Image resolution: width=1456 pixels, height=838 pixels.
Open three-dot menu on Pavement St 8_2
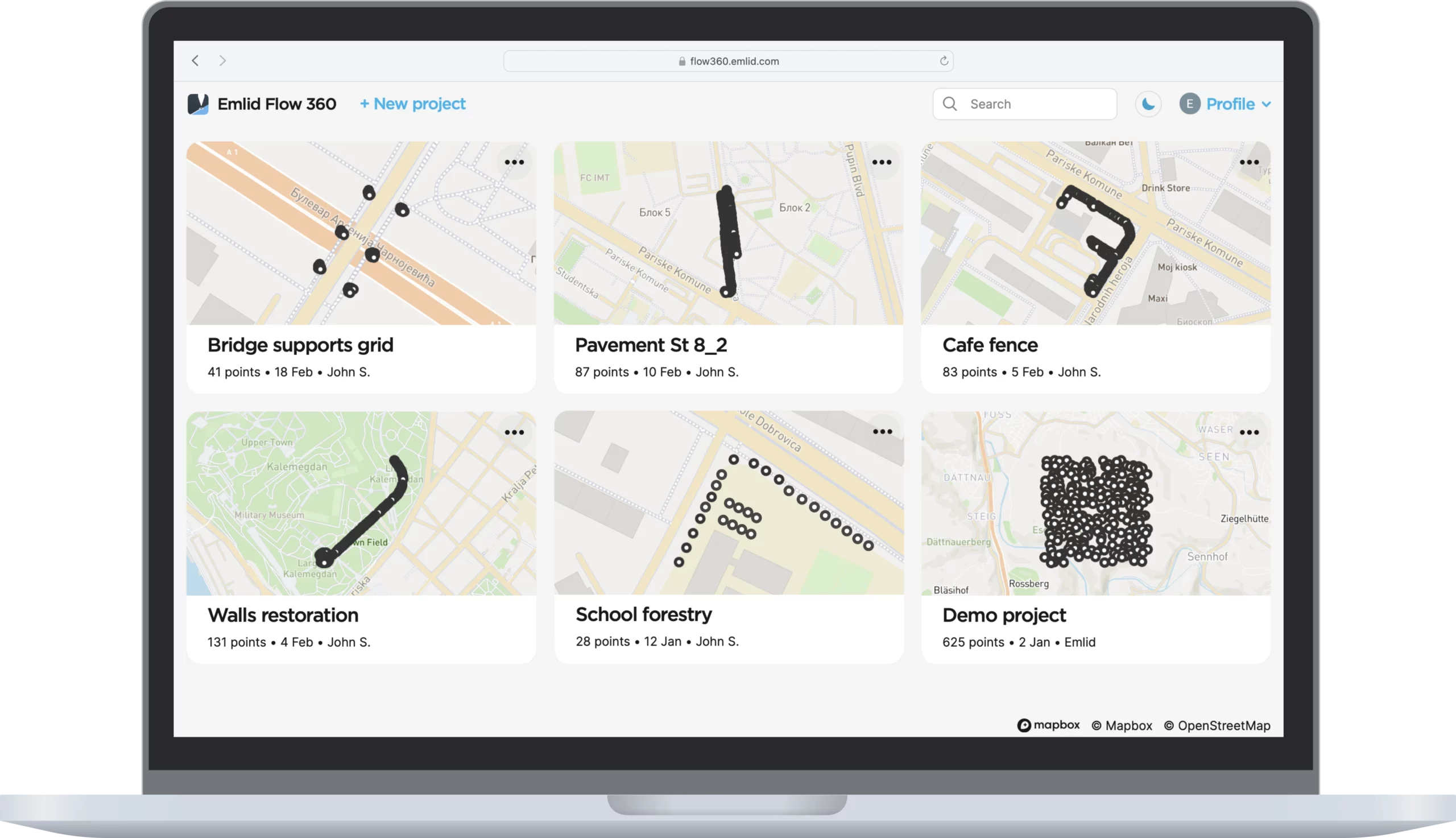coord(882,162)
